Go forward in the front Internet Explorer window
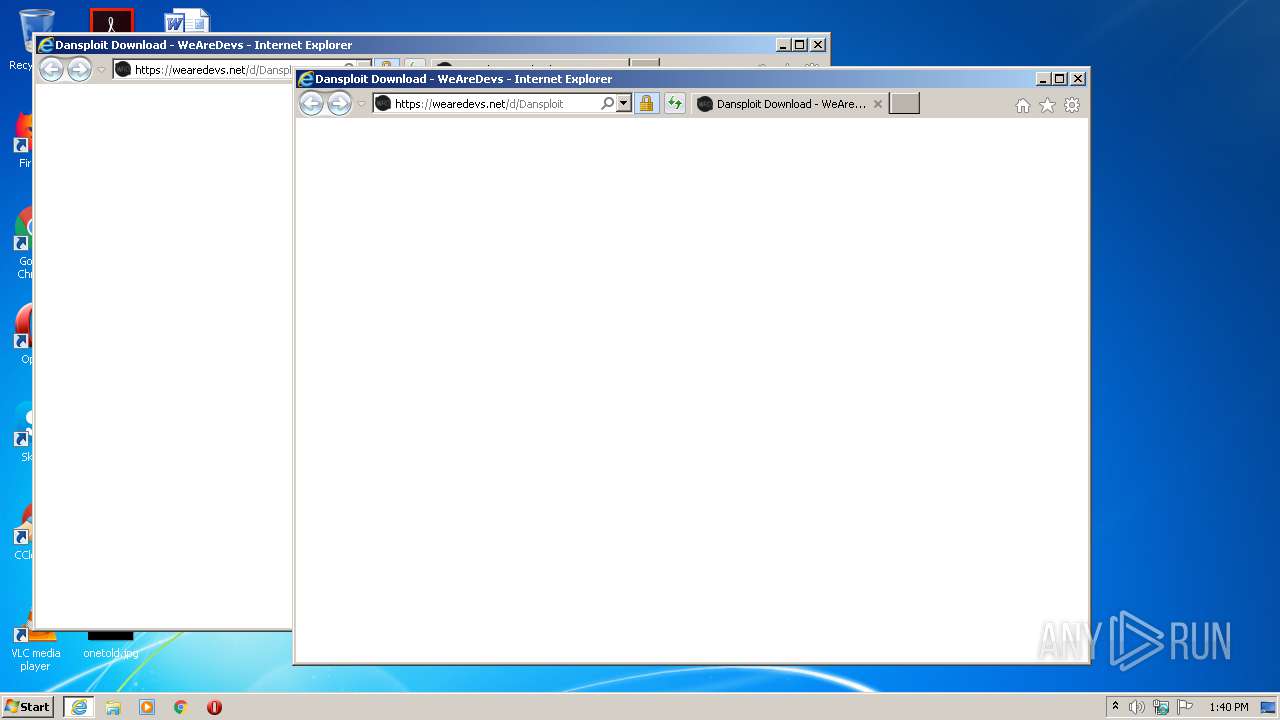 click(340, 104)
